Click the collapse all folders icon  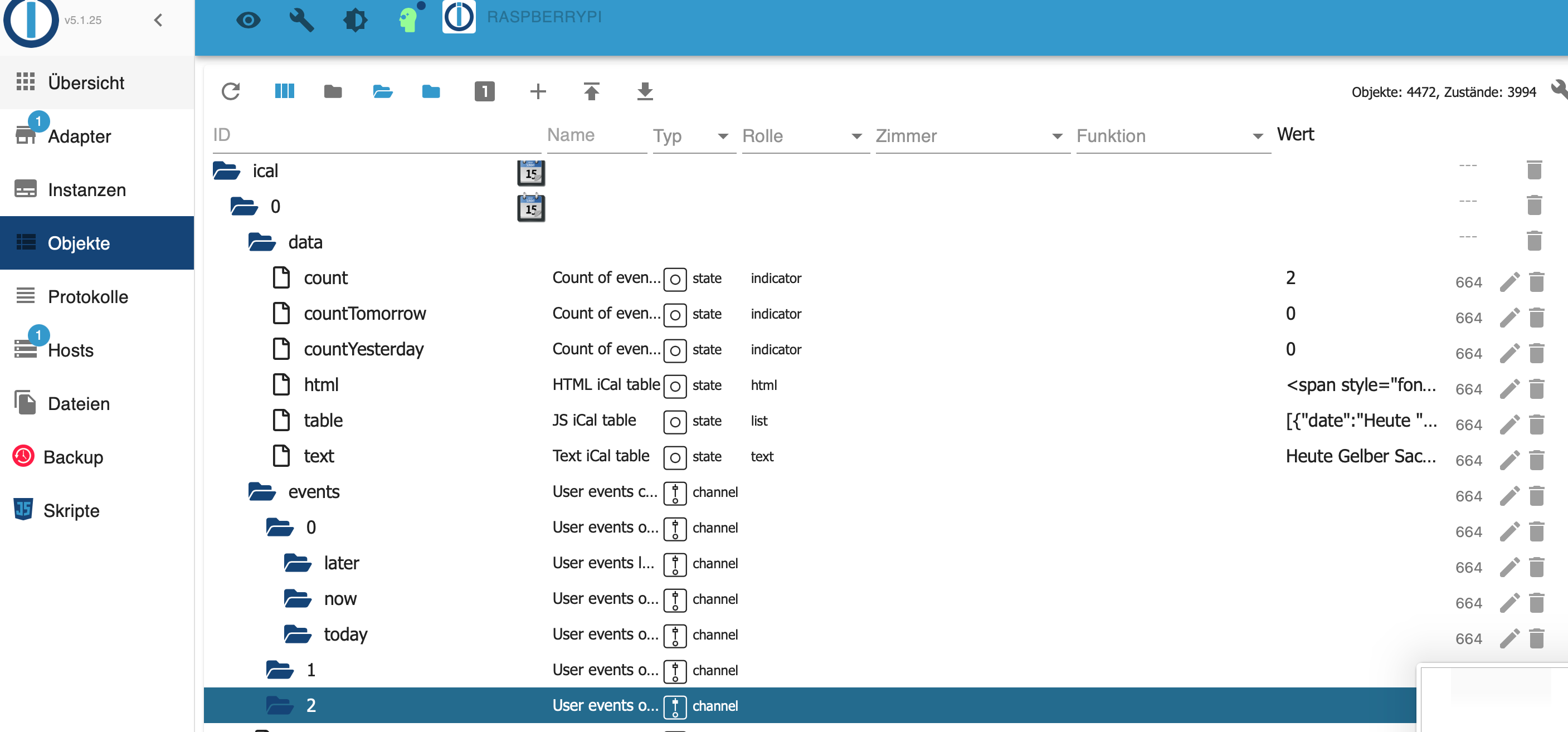[x=332, y=91]
